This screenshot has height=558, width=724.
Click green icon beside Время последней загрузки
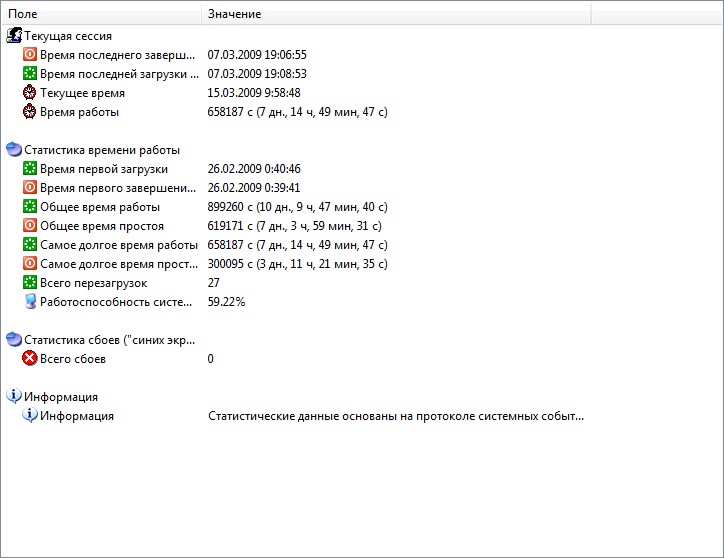pos(30,73)
